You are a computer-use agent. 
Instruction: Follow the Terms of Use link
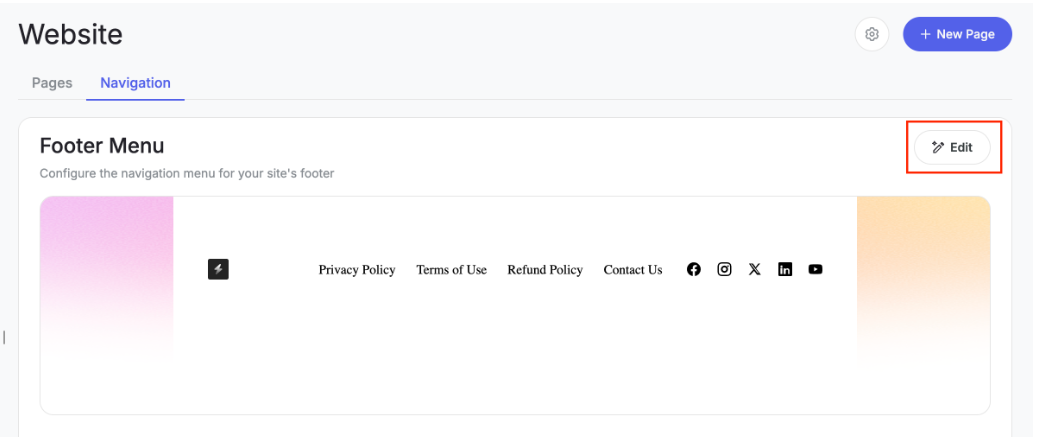tap(451, 270)
